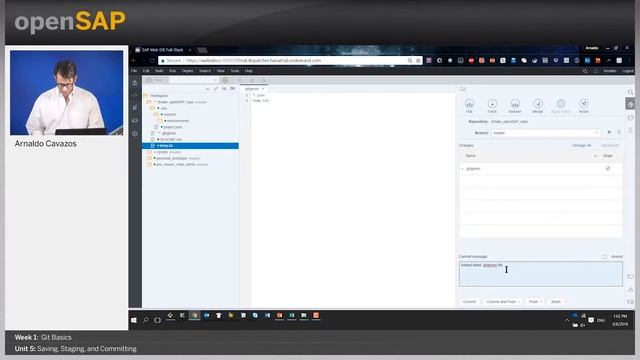Select README.md in the workspace tree
The width and height of the screenshot is (640, 360).
tap(171, 140)
